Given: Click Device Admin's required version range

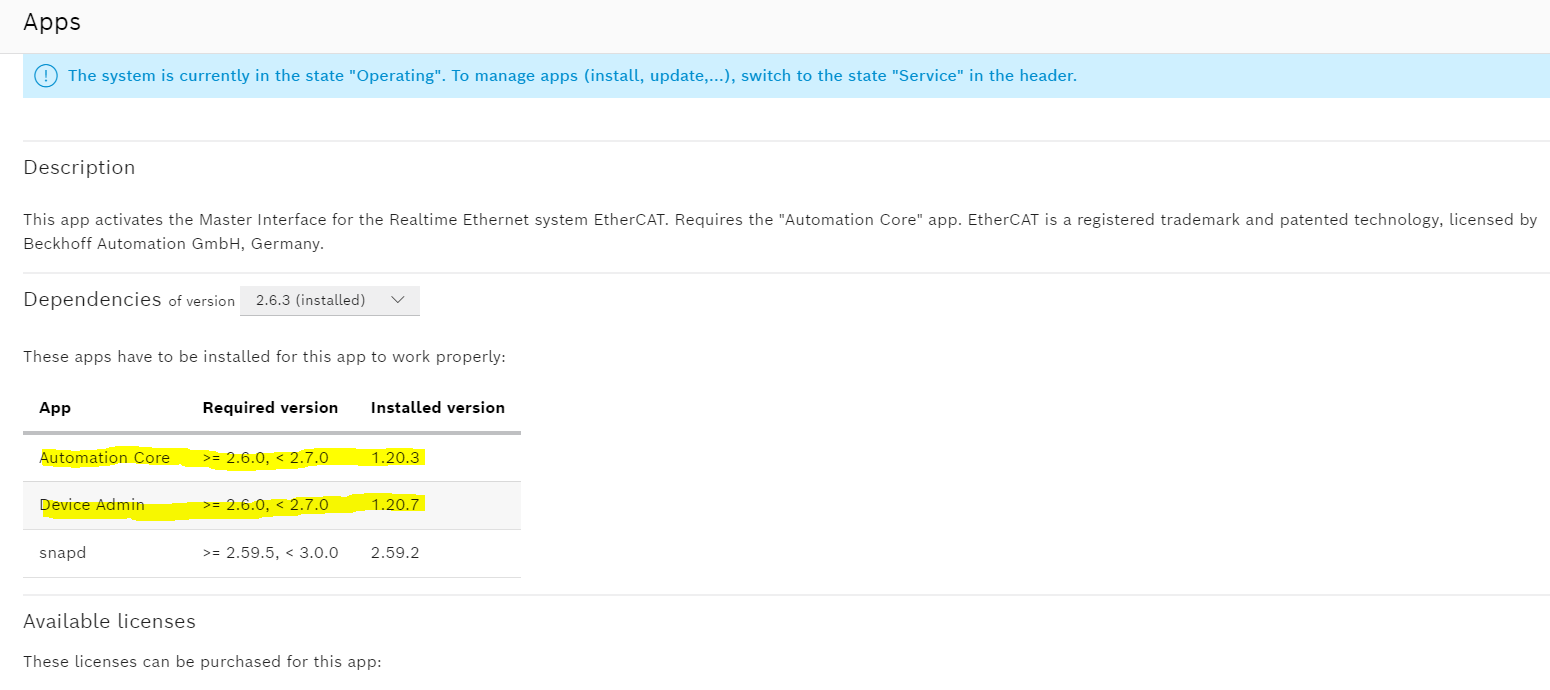Looking at the screenshot, I should coord(265,505).
